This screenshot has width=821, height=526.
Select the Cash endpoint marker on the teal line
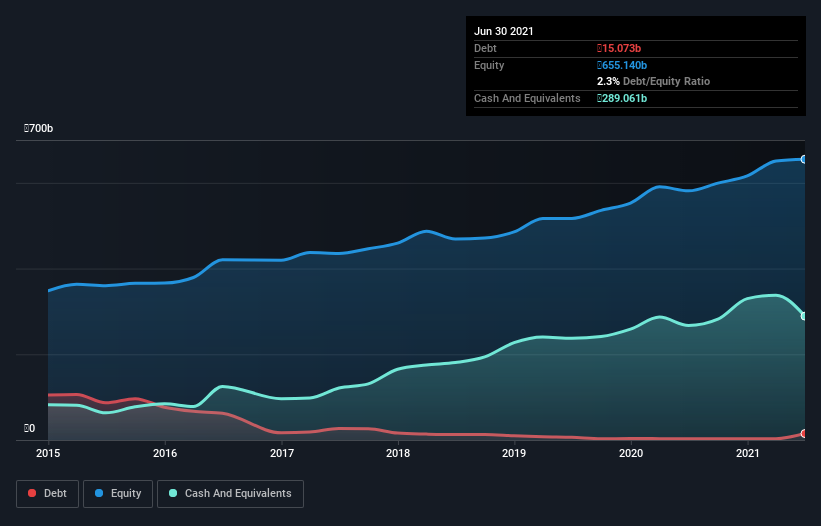pyautogui.click(x=804, y=316)
